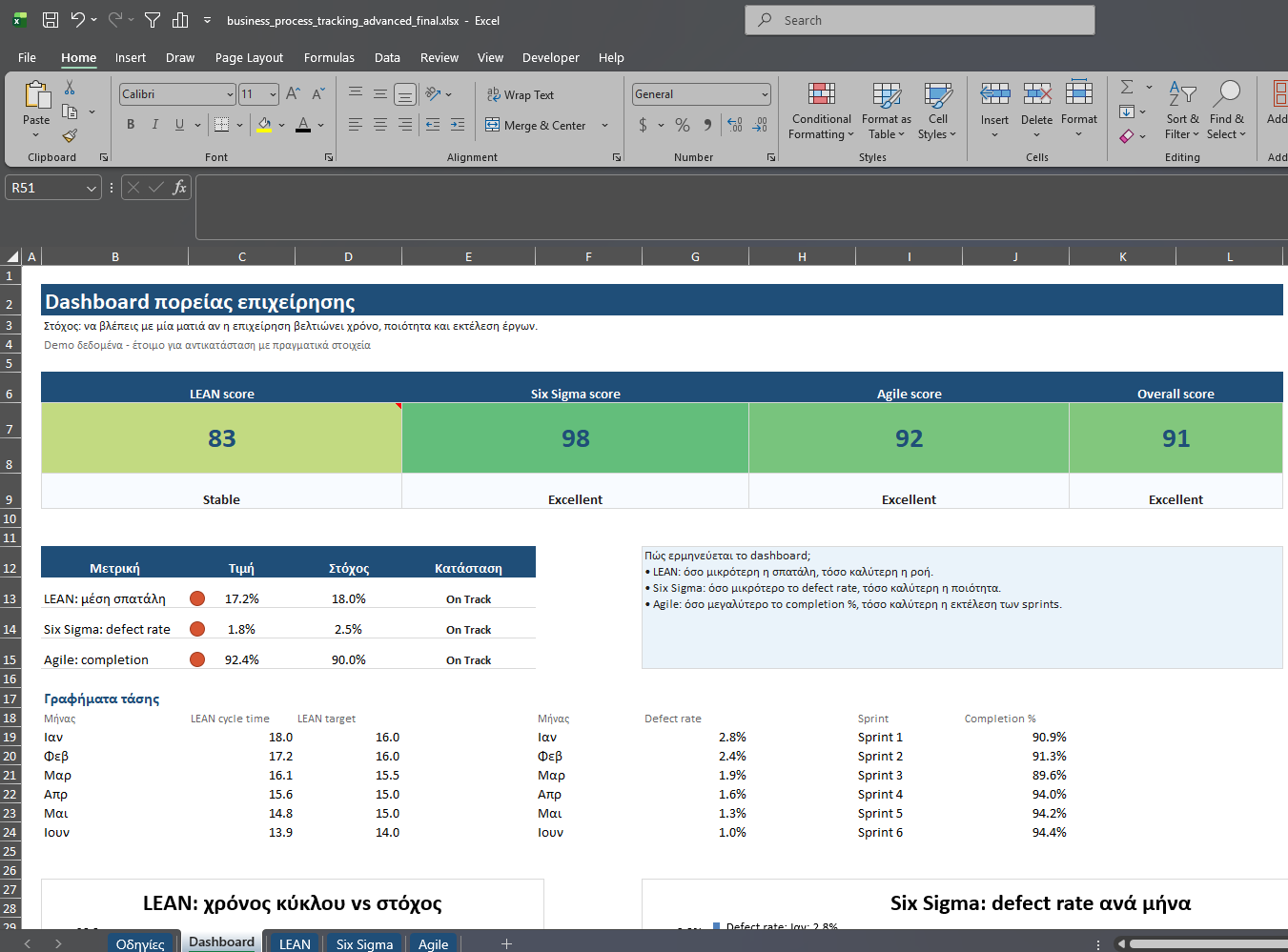Click the Save icon in title bar
This screenshot has height=952, width=1288.
coord(51,20)
